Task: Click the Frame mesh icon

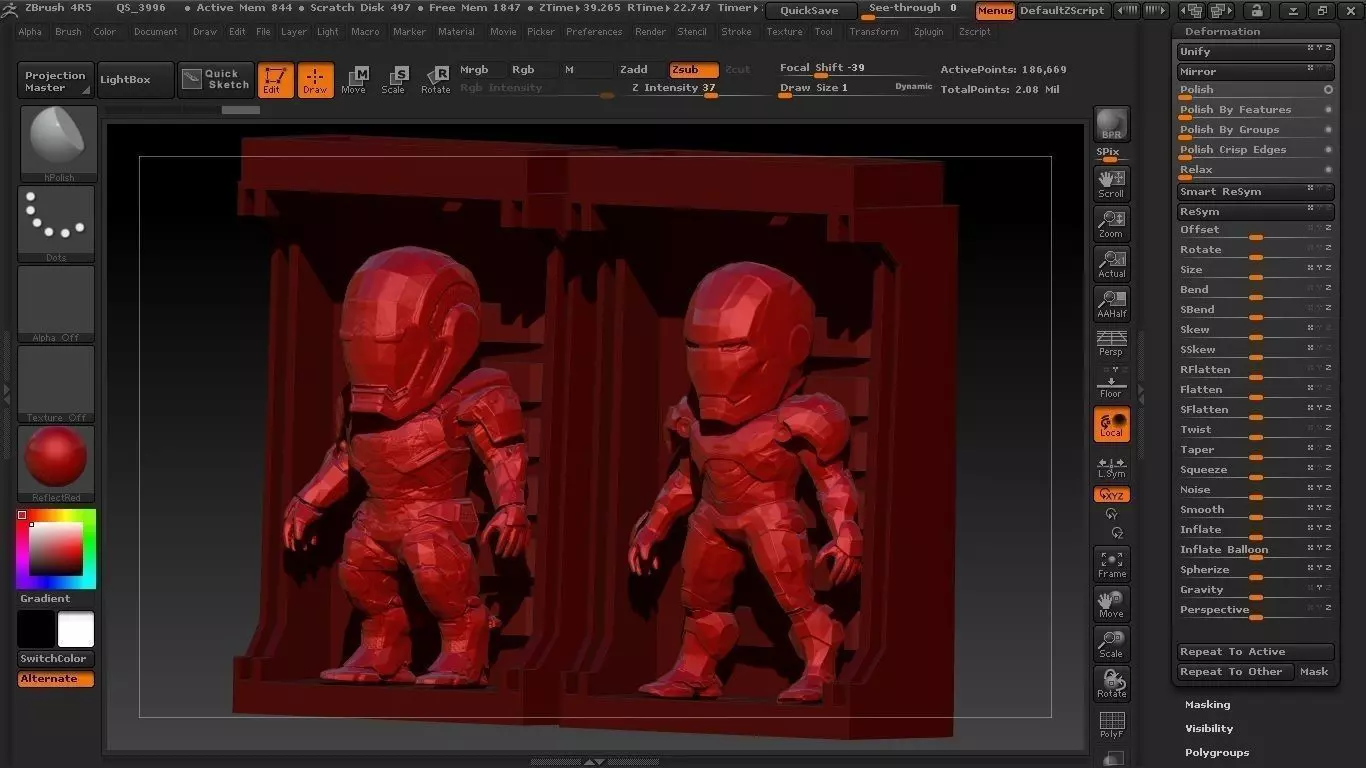Action: [x=1111, y=564]
